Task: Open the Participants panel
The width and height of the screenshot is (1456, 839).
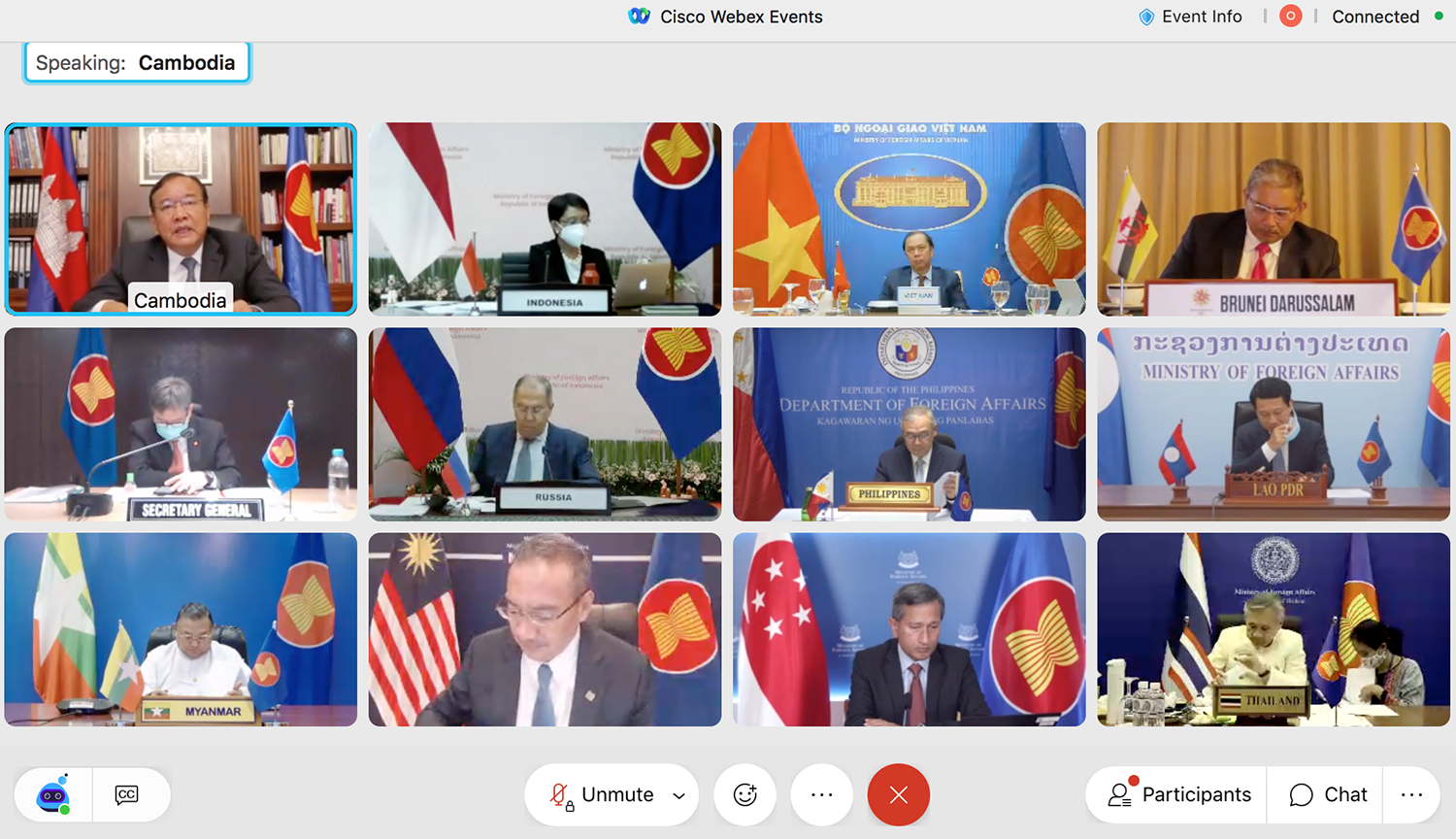Action: (x=1179, y=795)
